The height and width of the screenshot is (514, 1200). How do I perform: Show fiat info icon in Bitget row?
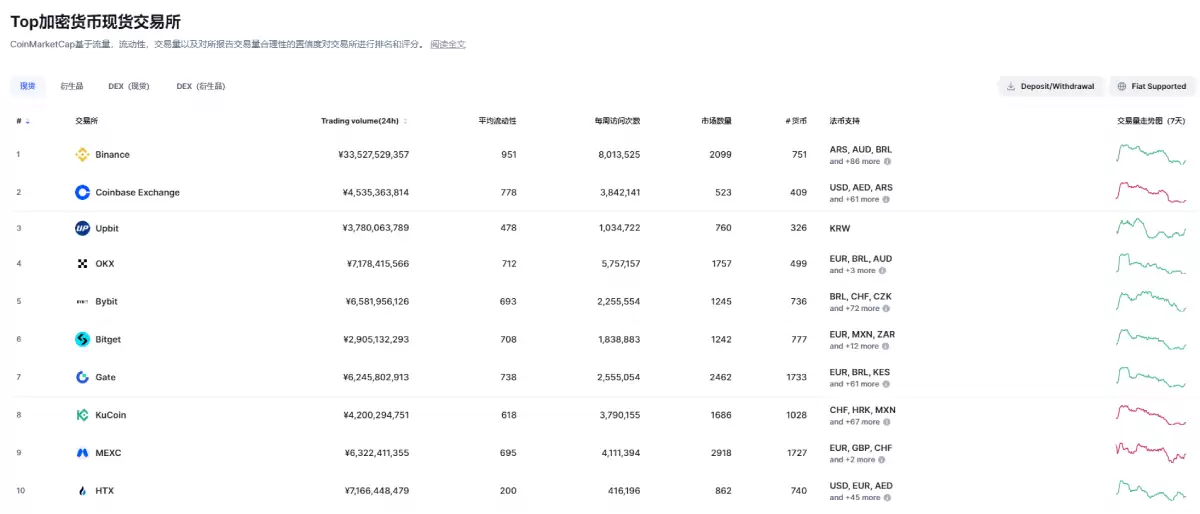[887, 346]
